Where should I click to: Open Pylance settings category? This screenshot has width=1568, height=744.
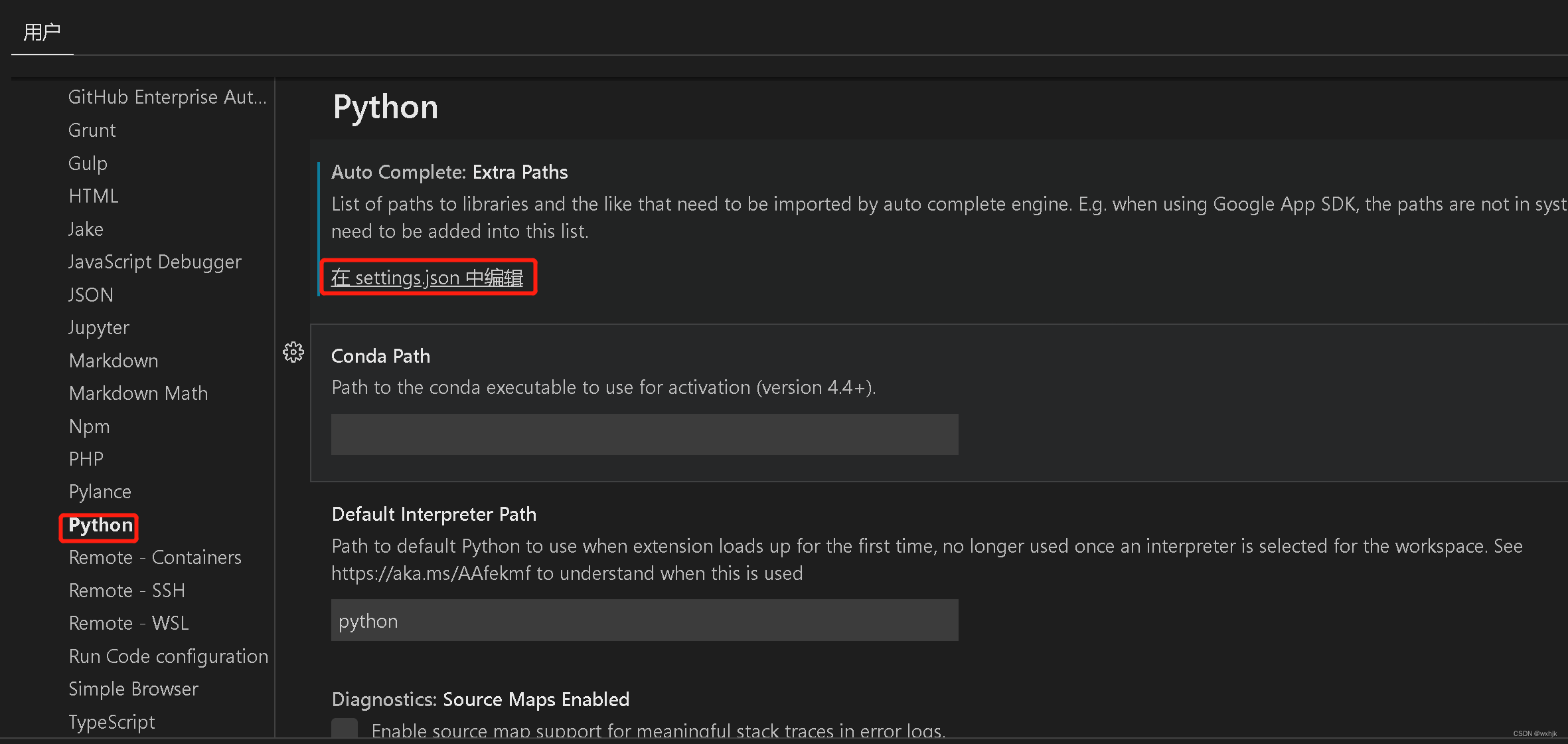coord(100,492)
